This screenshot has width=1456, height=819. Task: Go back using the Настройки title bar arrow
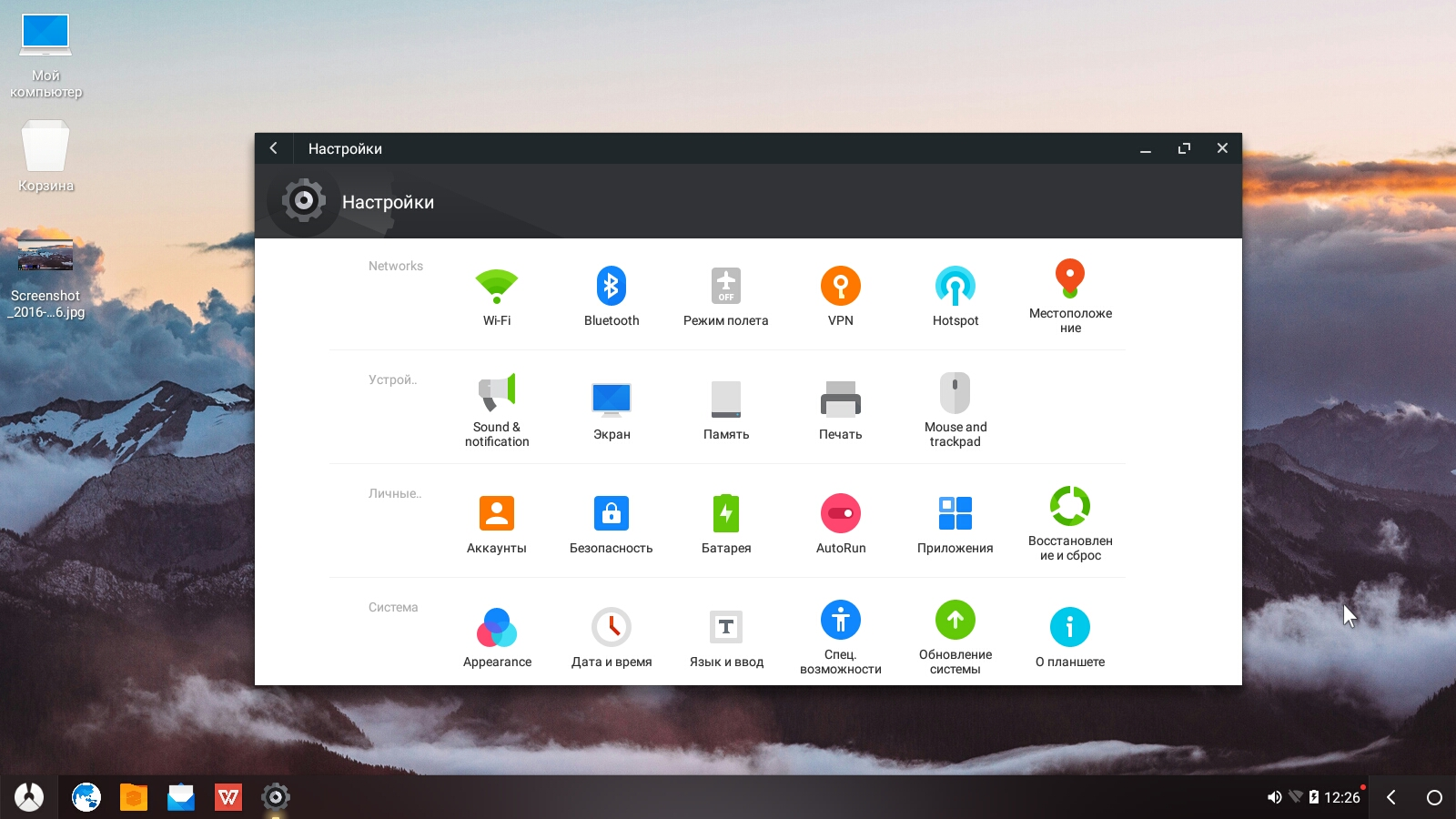click(x=273, y=148)
